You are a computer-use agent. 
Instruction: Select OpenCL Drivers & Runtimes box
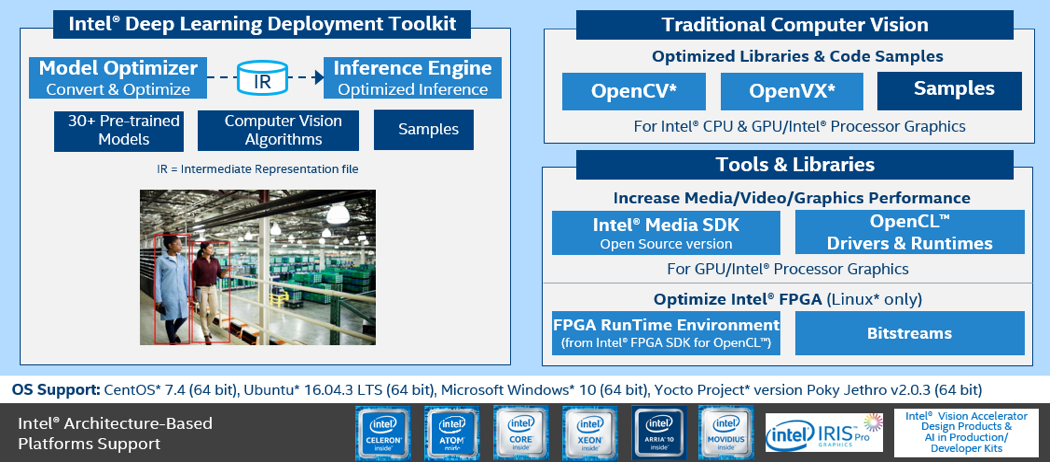[909, 232]
